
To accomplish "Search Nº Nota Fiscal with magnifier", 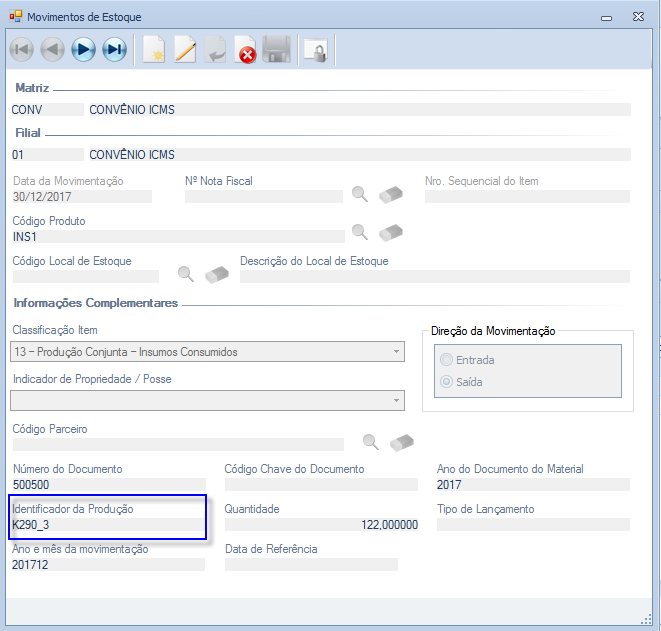I will tap(360, 194).
